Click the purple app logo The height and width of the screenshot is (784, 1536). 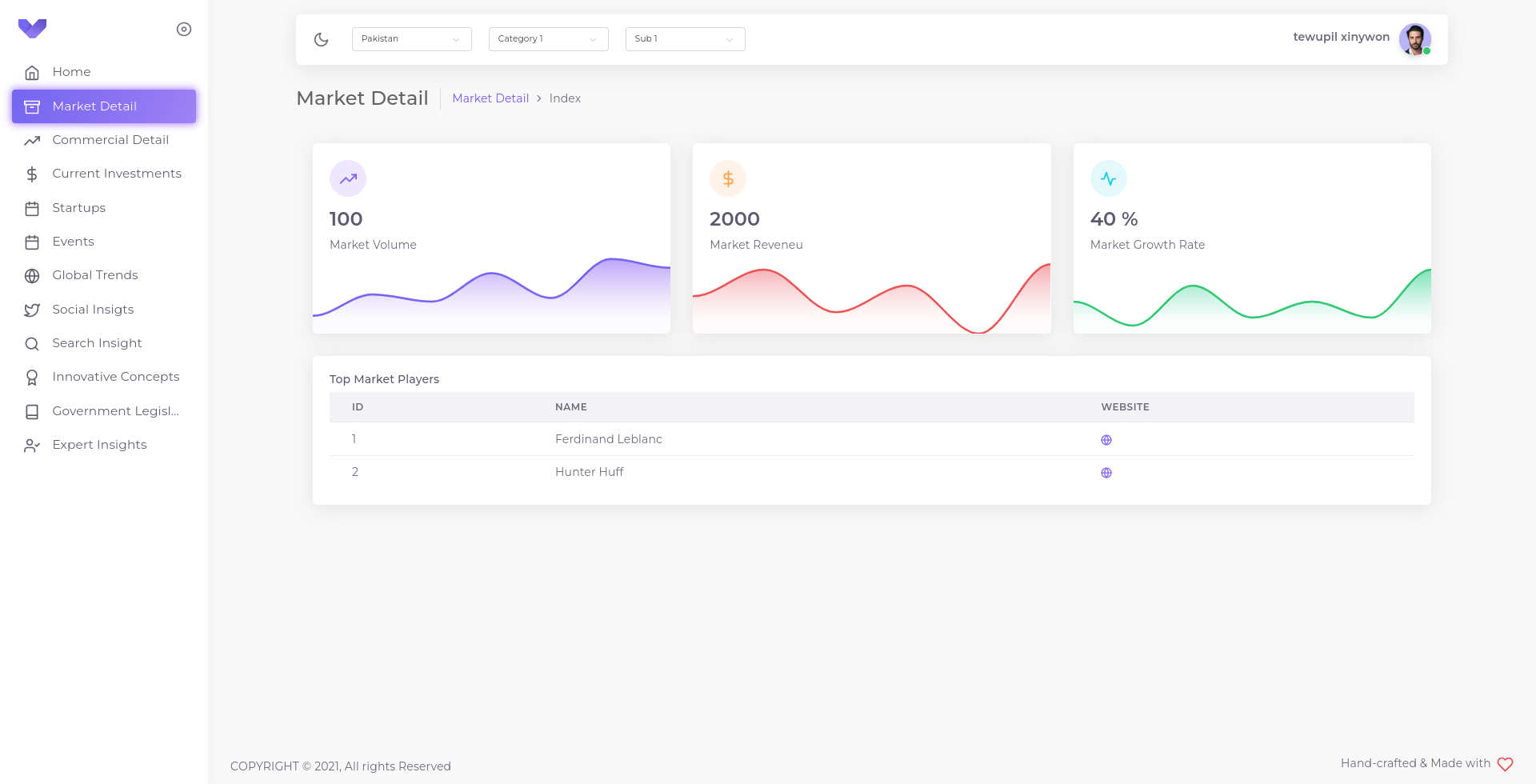tap(32, 29)
